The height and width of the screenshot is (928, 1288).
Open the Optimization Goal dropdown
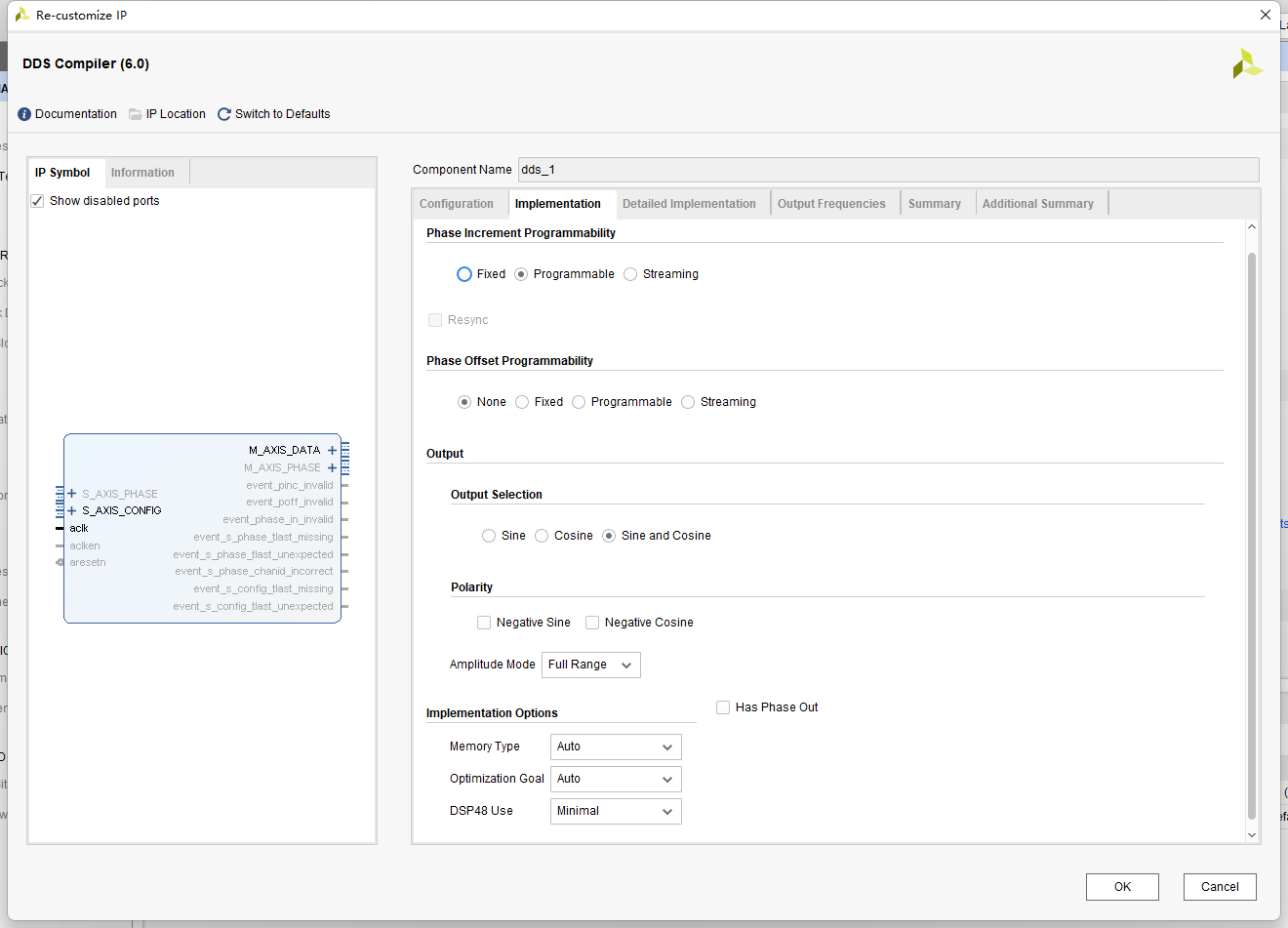[616, 779]
